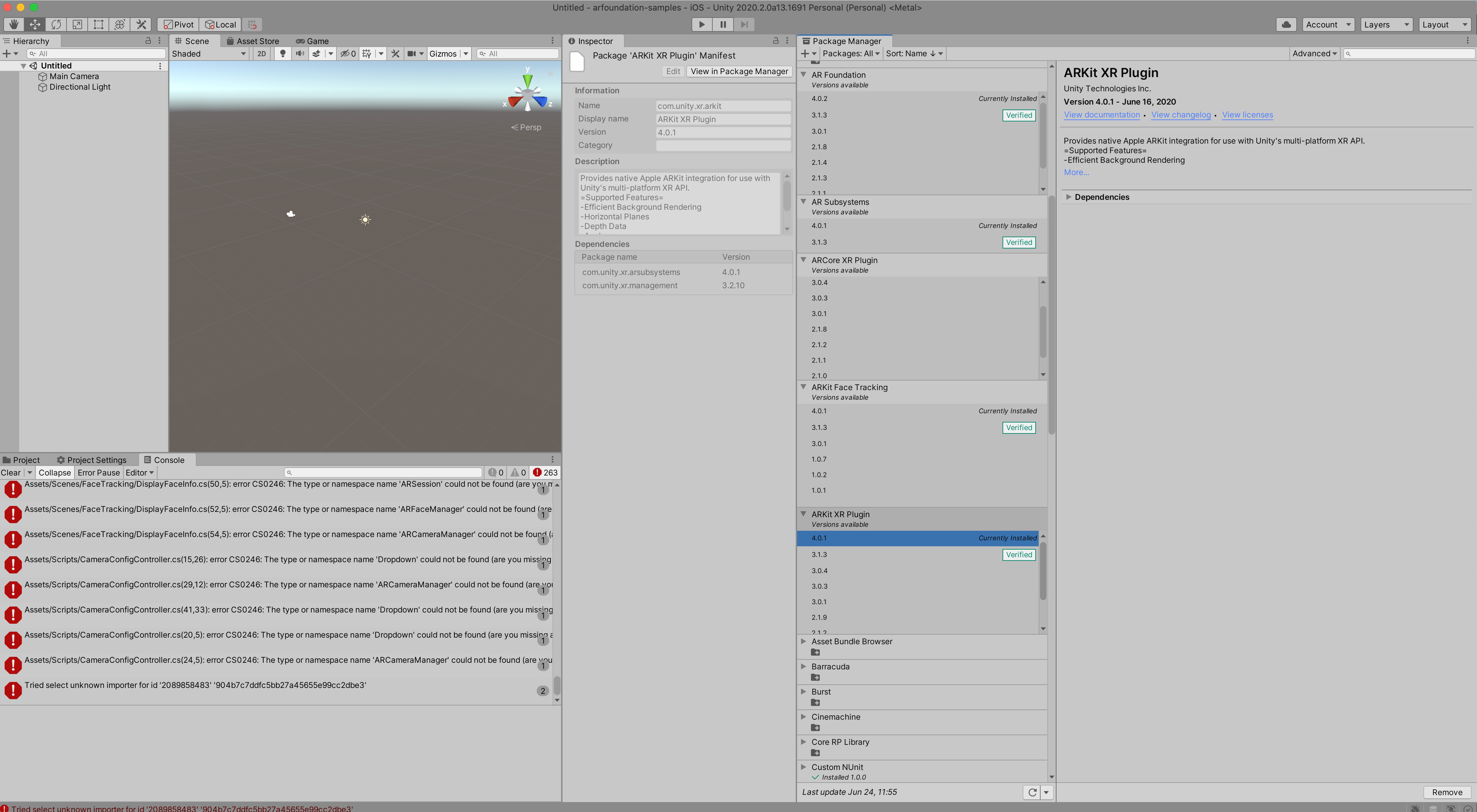Select the Rect Transform tool
The image size is (1477, 812).
point(98,24)
